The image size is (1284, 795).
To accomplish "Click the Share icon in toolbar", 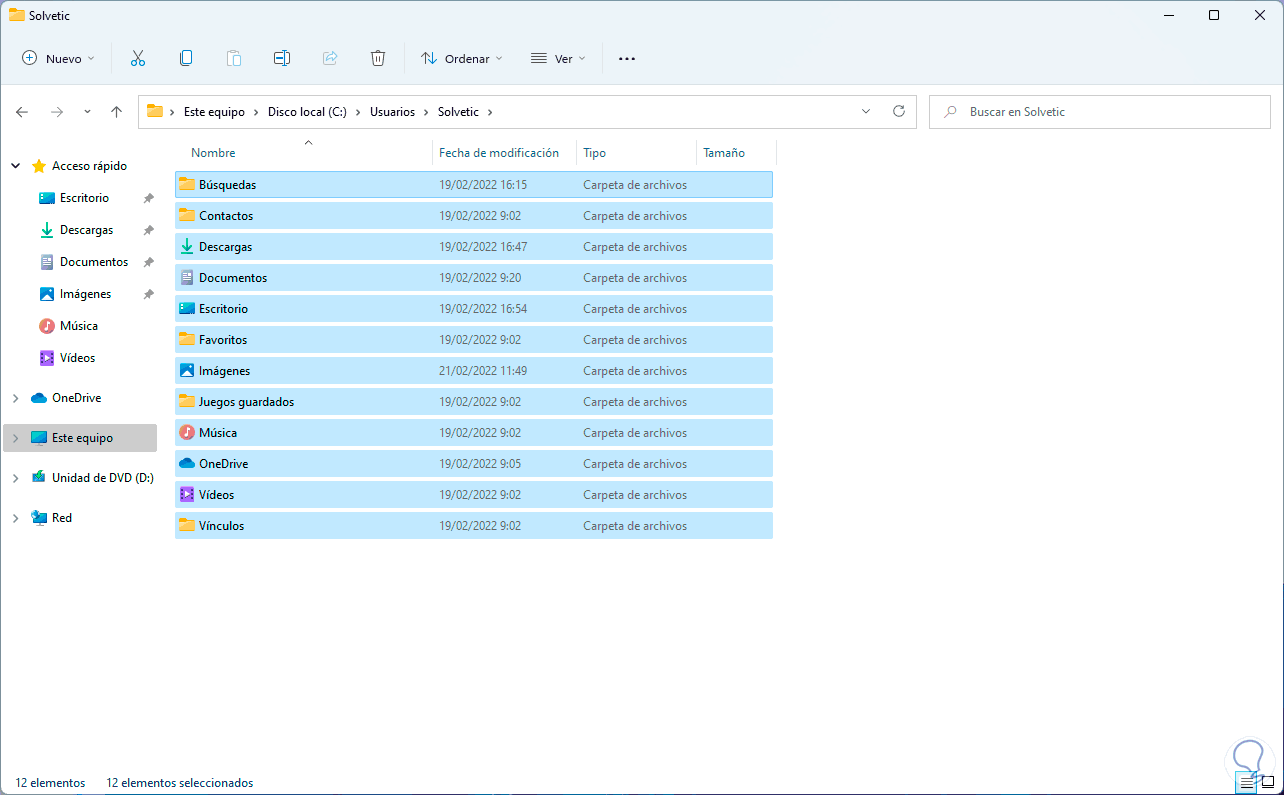I will [330, 59].
